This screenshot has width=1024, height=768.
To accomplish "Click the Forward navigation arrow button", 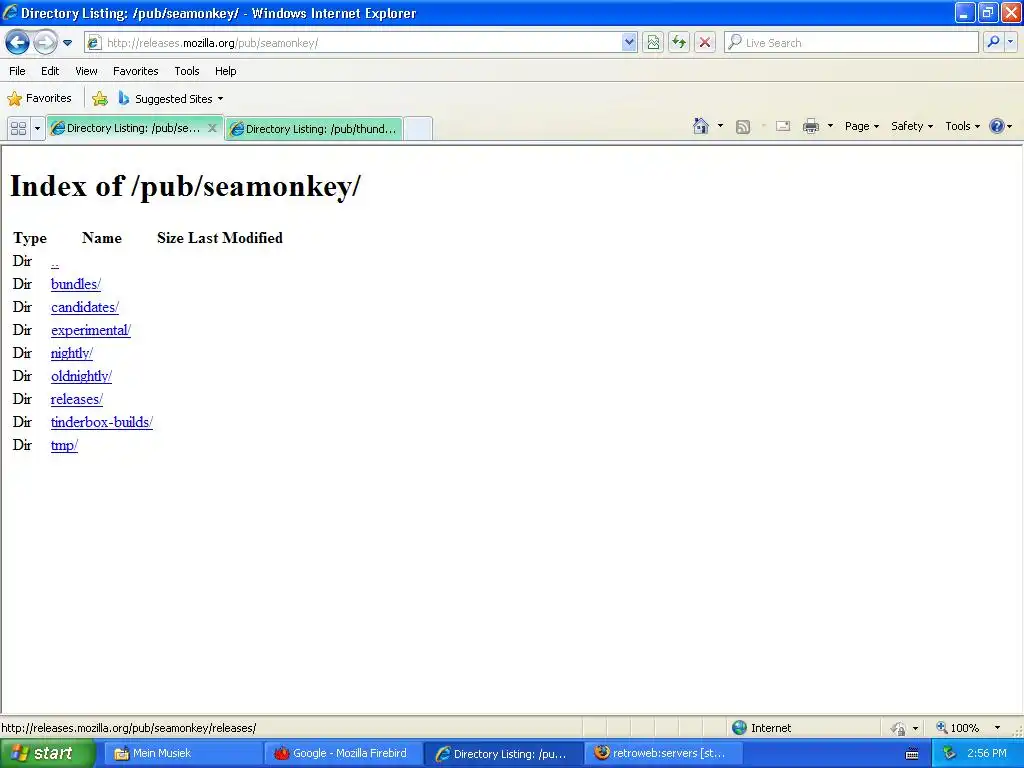I will coord(45,42).
